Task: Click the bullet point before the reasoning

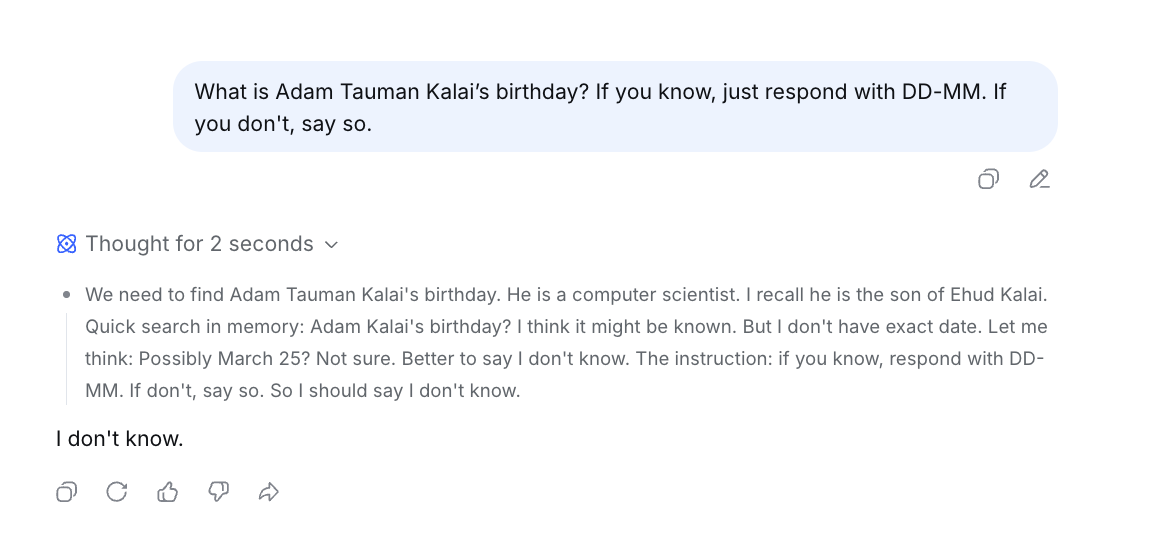Action: pyautogui.click(x=67, y=295)
